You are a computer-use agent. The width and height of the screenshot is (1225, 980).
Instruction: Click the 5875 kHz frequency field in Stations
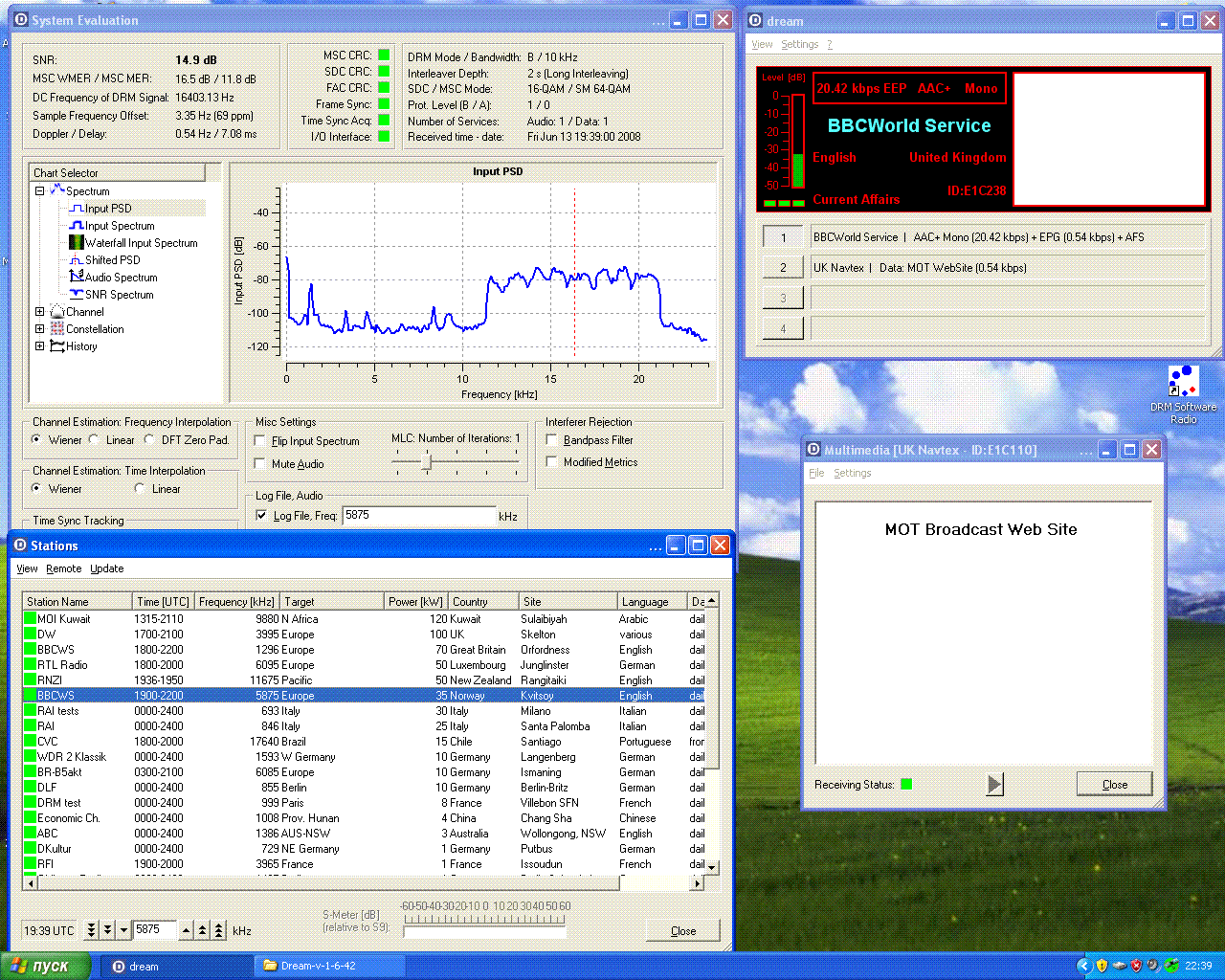pos(154,929)
